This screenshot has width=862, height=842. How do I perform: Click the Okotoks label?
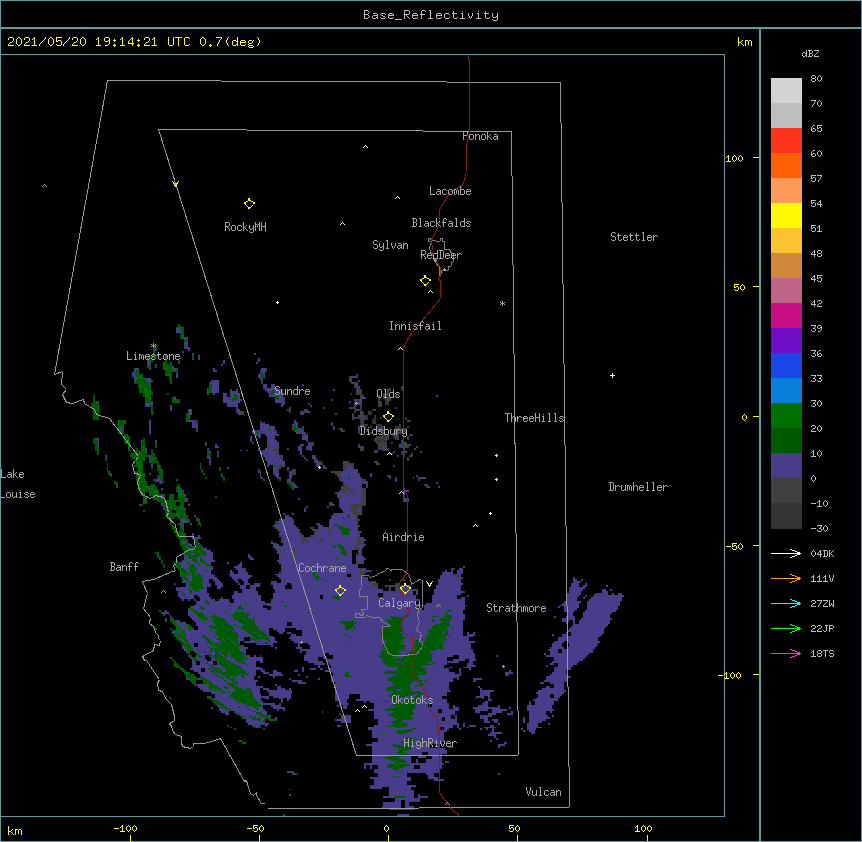412,700
